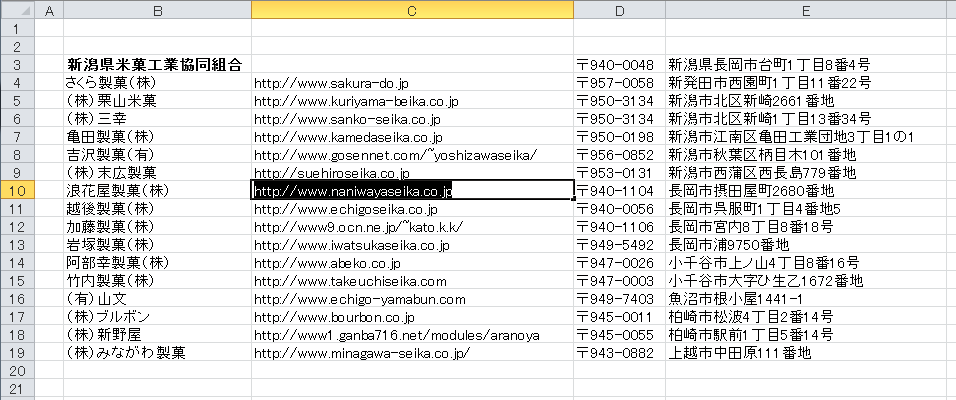Viewport: 956px width, 400px height.
Task: Select column D header
Action: (x=619, y=10)
